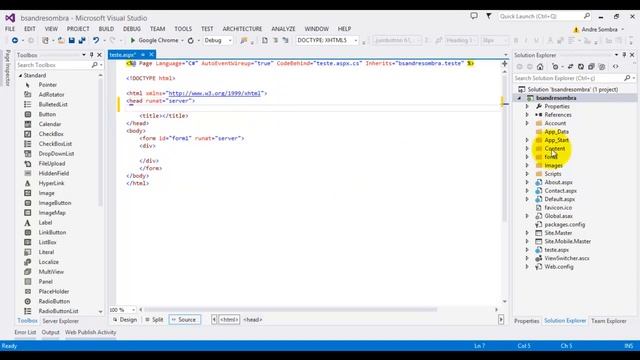Select the RadioButton control in Toolbox

click(x=54, y=301)
